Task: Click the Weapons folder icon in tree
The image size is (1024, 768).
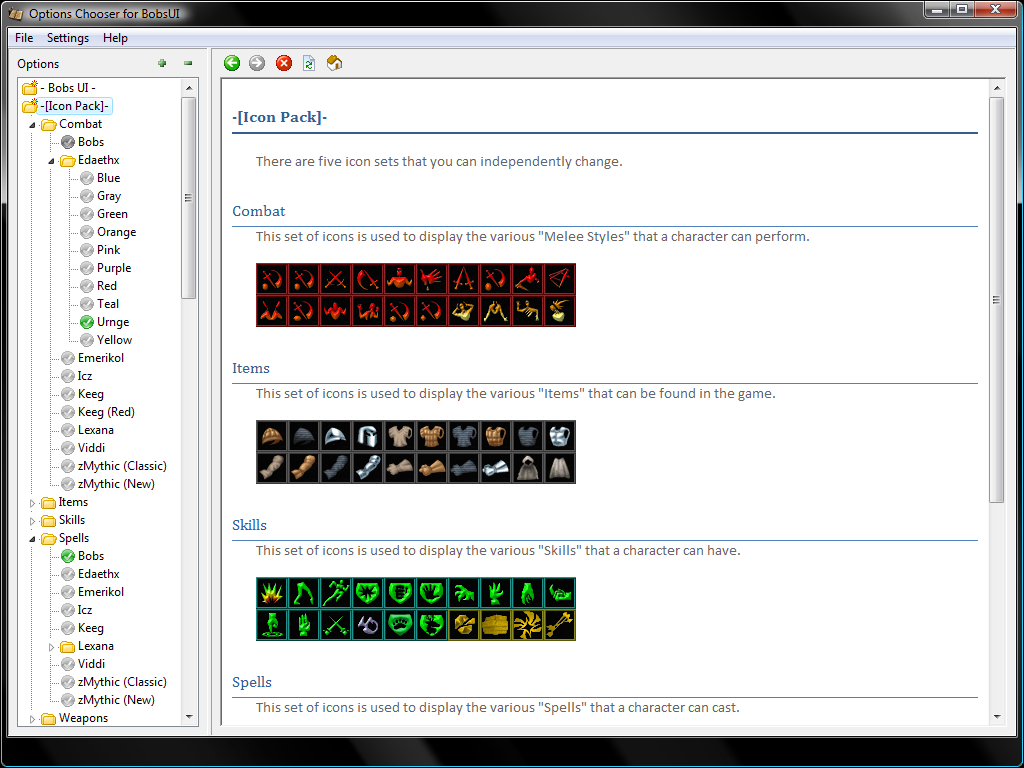Action: (x=49, y=718)
